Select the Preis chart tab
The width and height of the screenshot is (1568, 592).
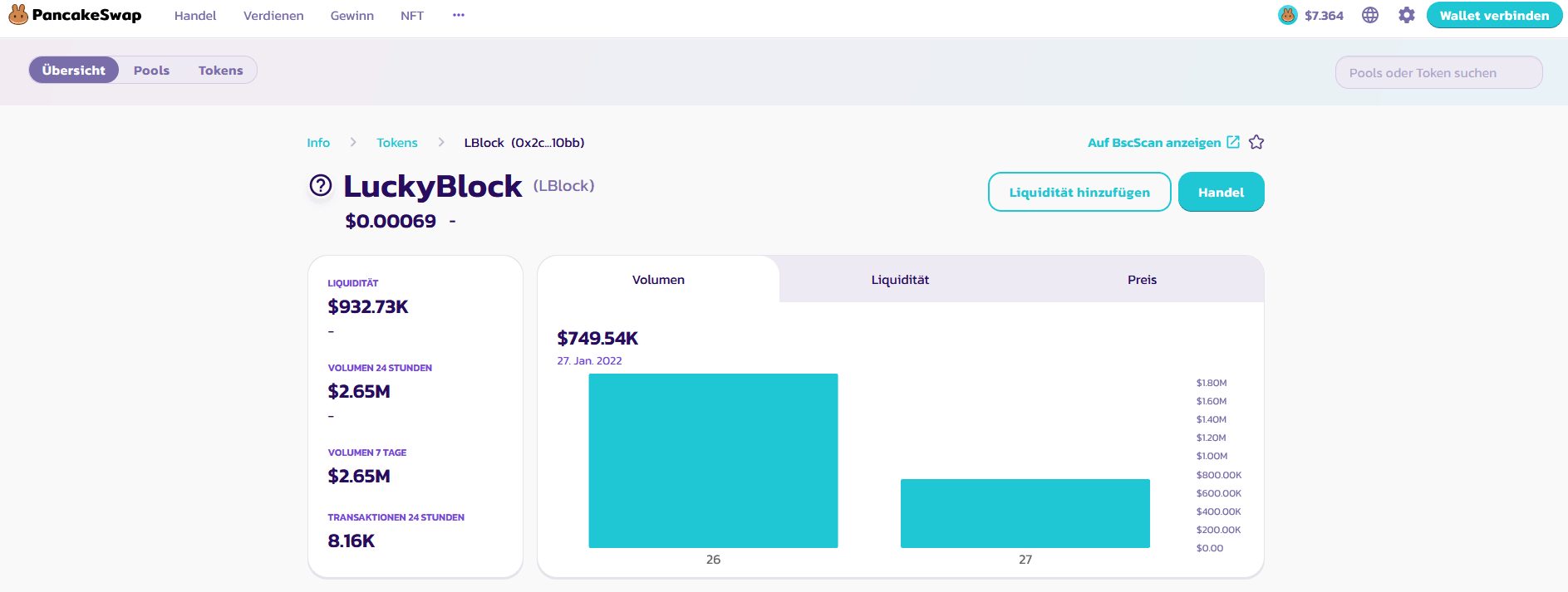1142,280
